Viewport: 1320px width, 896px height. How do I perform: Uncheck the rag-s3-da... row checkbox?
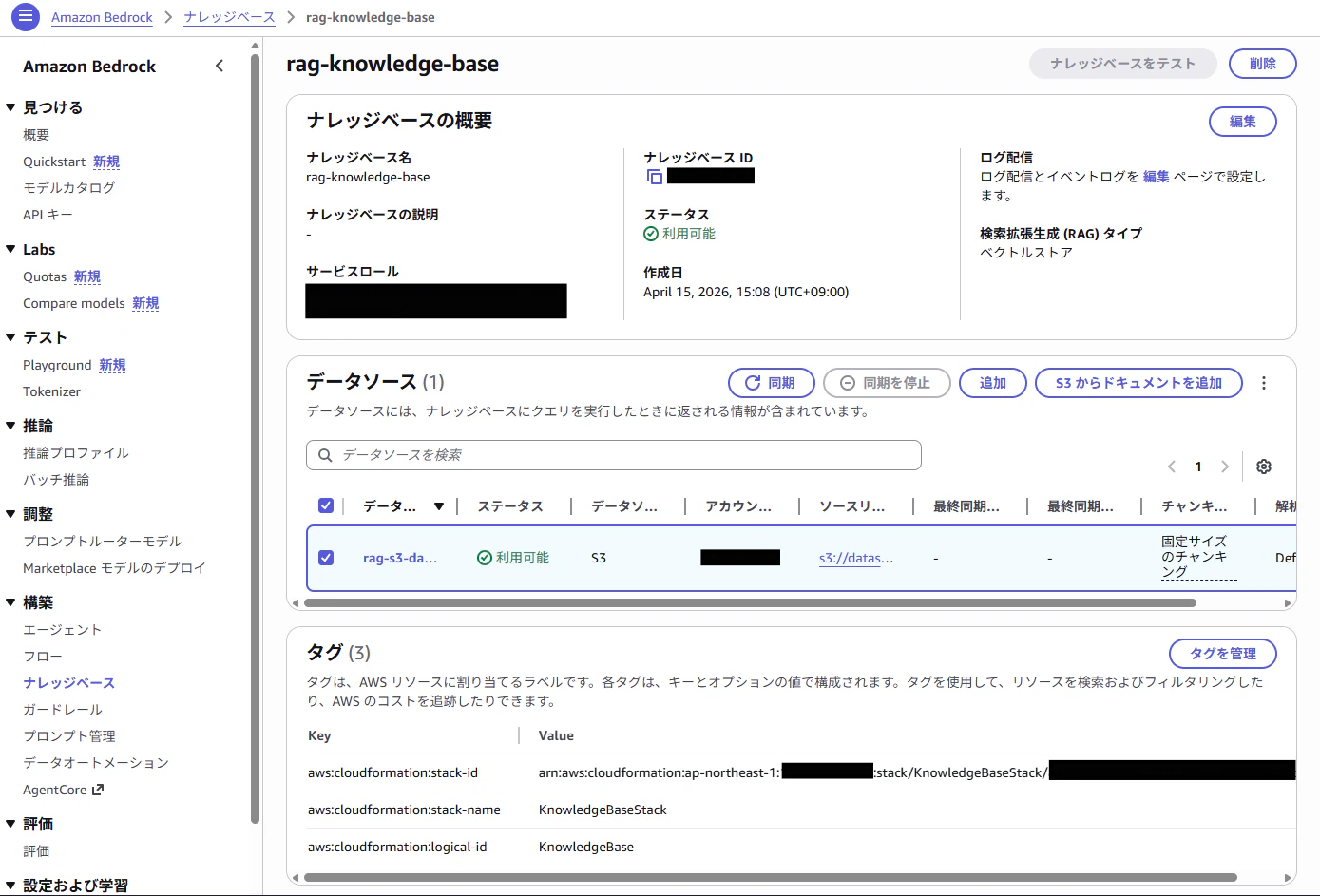coord(326,558)
